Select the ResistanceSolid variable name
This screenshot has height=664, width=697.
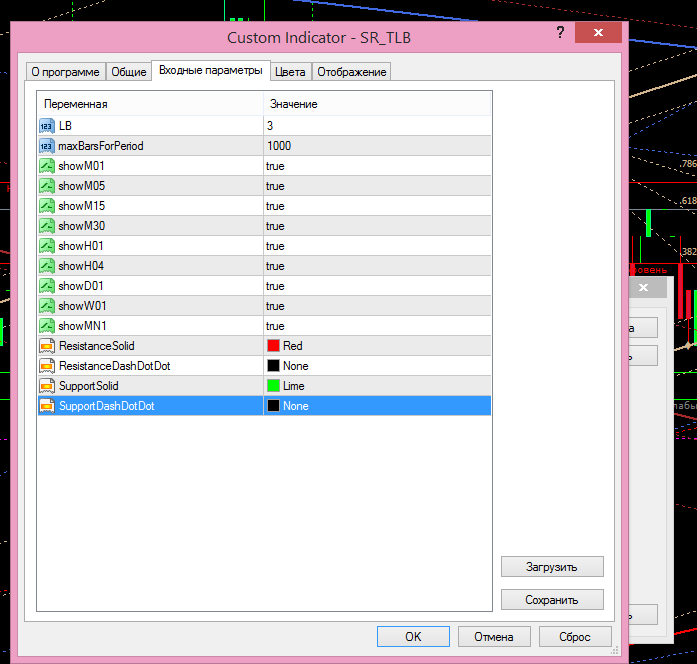[x=96, y=346]
